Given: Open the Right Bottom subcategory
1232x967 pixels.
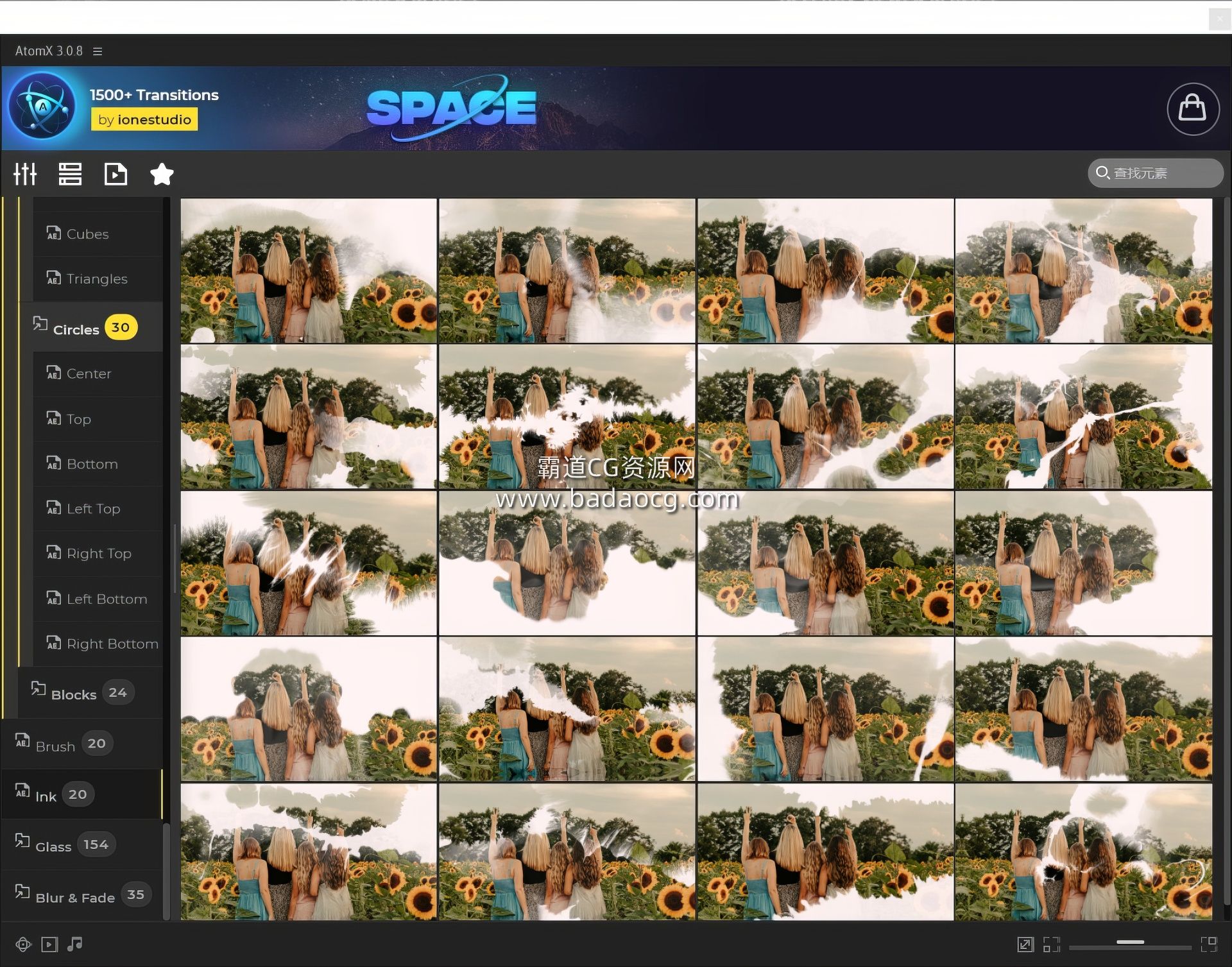Looking at the screenshot, I should 98,644.
